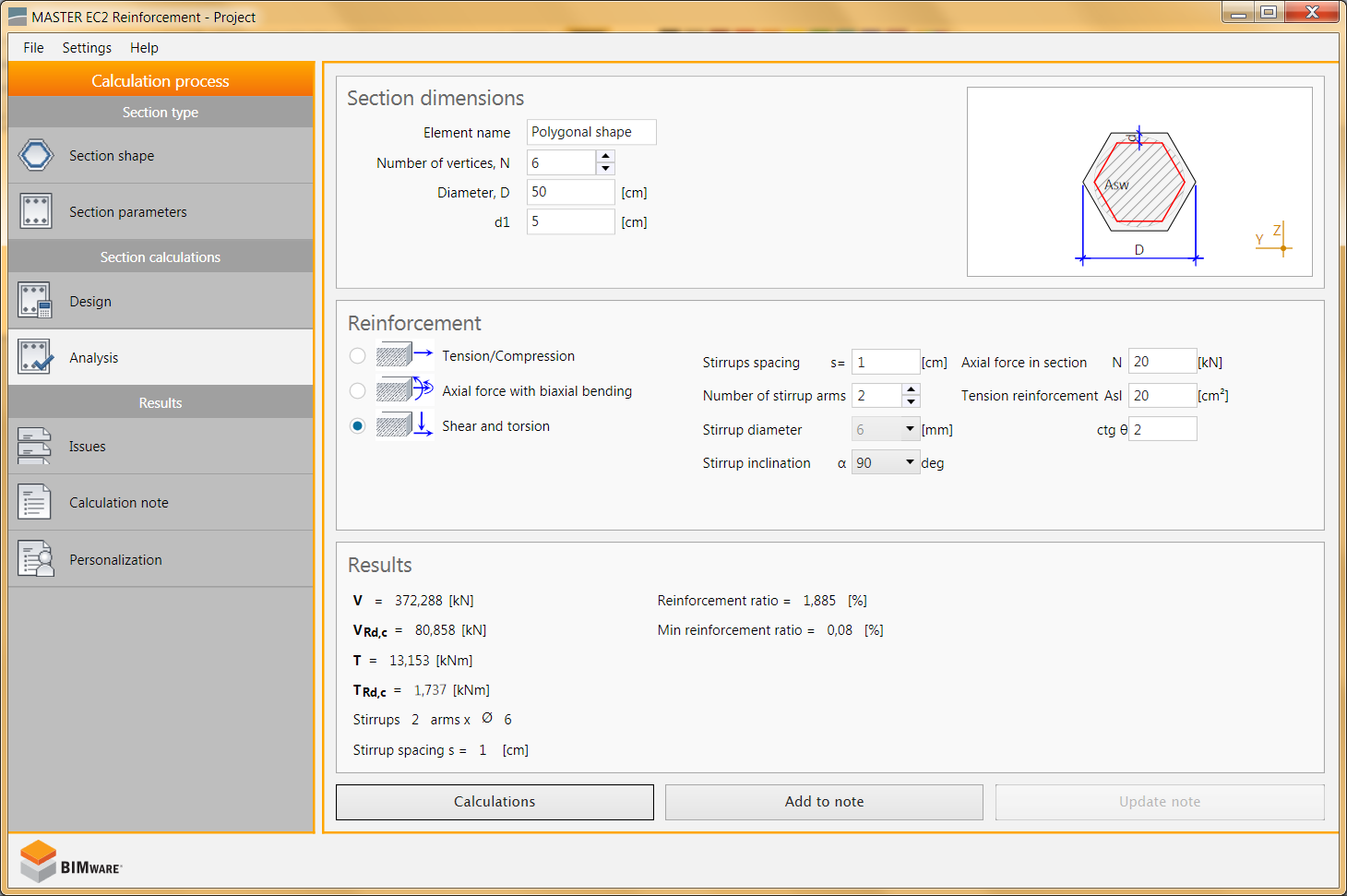Open the Calculation note document icon
This screenshot has height=896, width=1347.
(36, 503)
